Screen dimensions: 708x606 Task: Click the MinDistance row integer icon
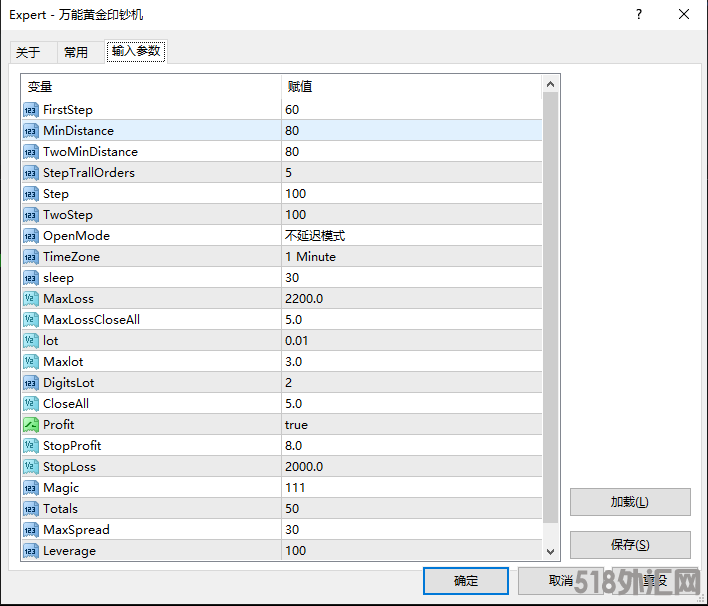pyautogui.click(x=31, y=131)
